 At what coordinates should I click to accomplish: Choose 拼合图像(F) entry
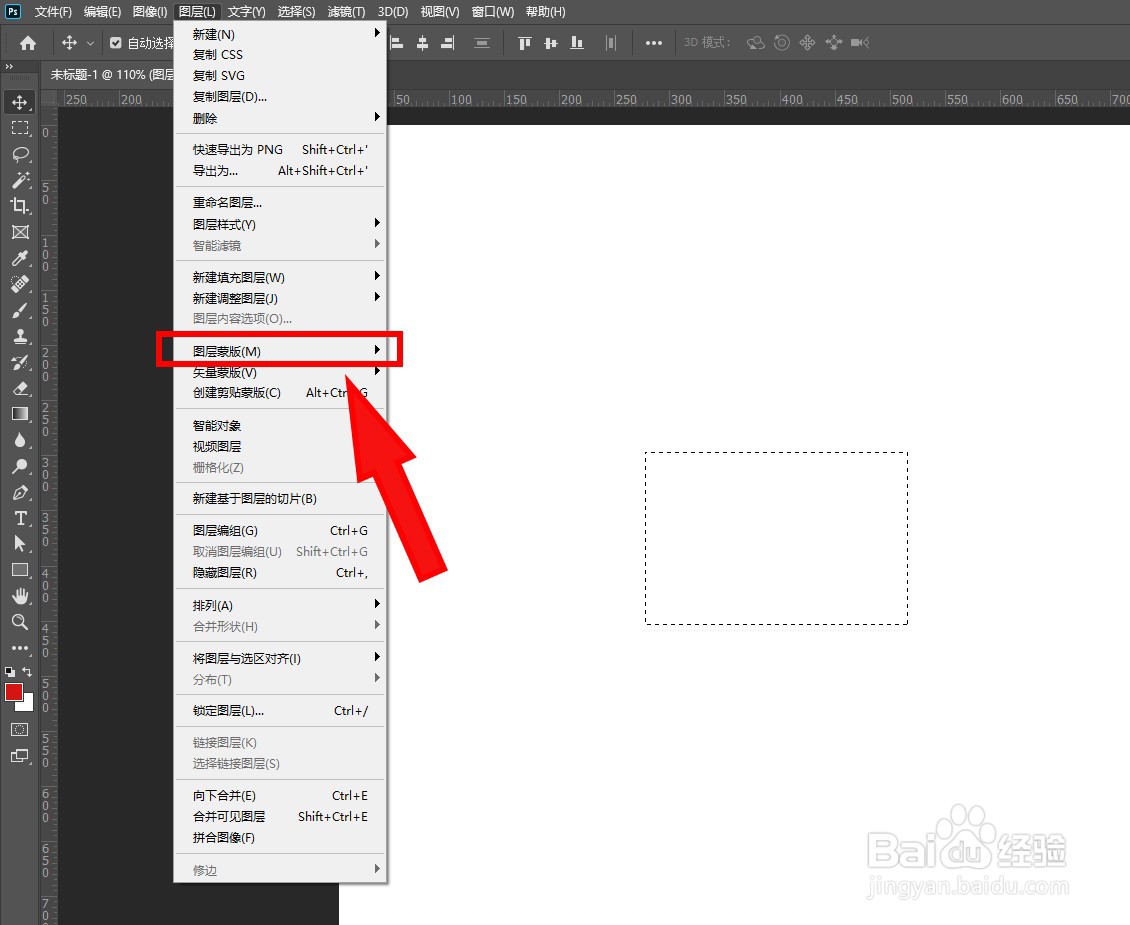click(x=280, y=837)
